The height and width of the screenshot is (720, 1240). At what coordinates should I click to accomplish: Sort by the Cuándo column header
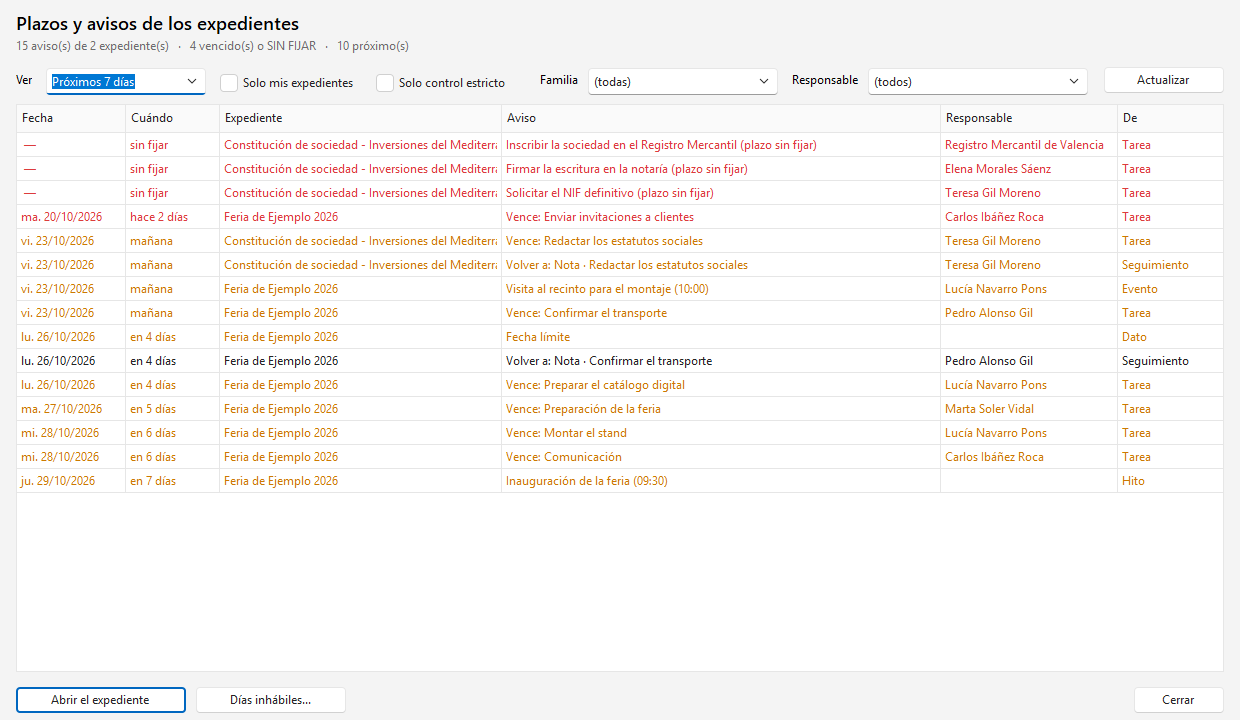172,118
